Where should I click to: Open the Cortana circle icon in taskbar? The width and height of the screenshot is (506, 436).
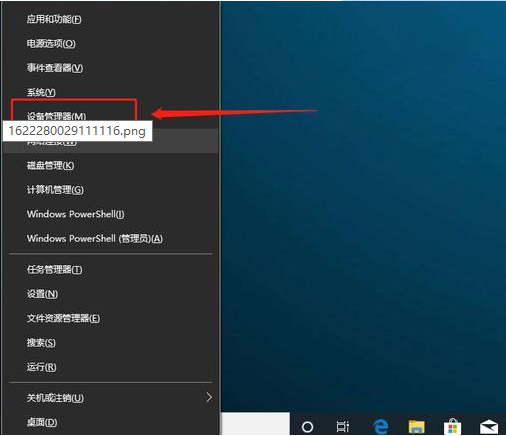click(x=307, y=426)
